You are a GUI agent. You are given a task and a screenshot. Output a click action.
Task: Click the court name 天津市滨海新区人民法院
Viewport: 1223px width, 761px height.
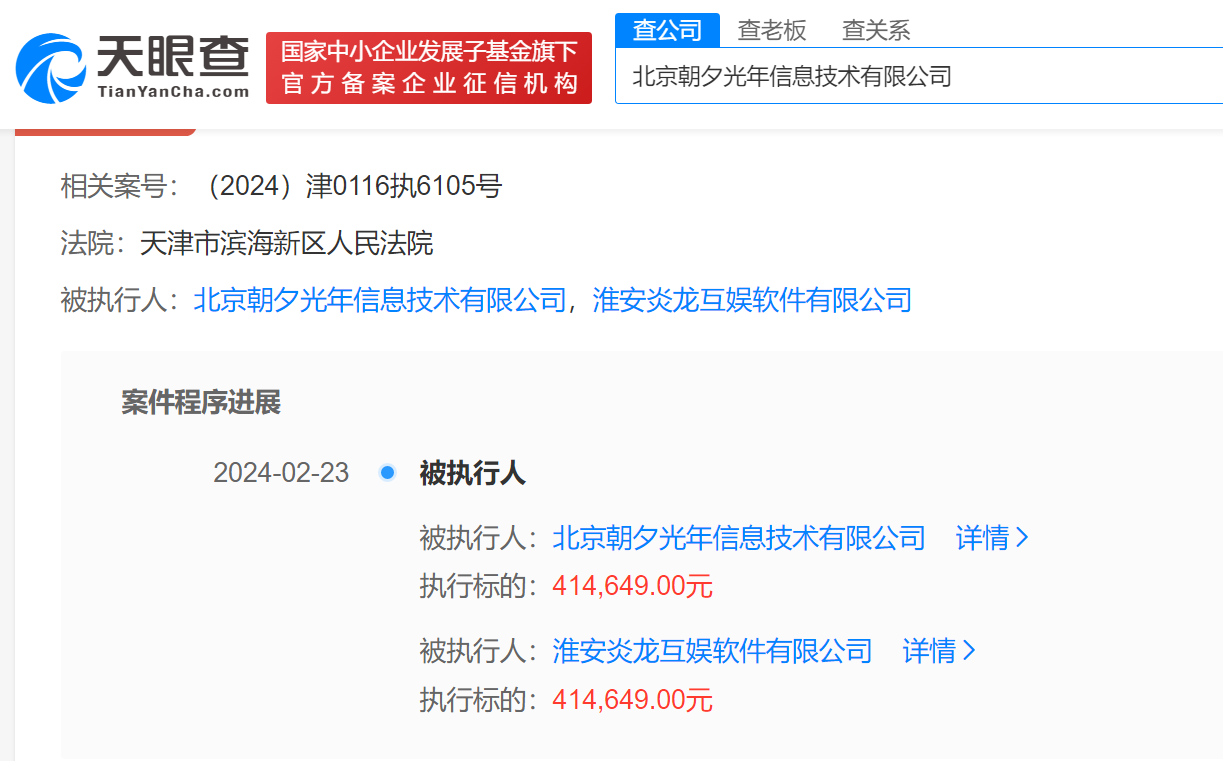point(286,243)
